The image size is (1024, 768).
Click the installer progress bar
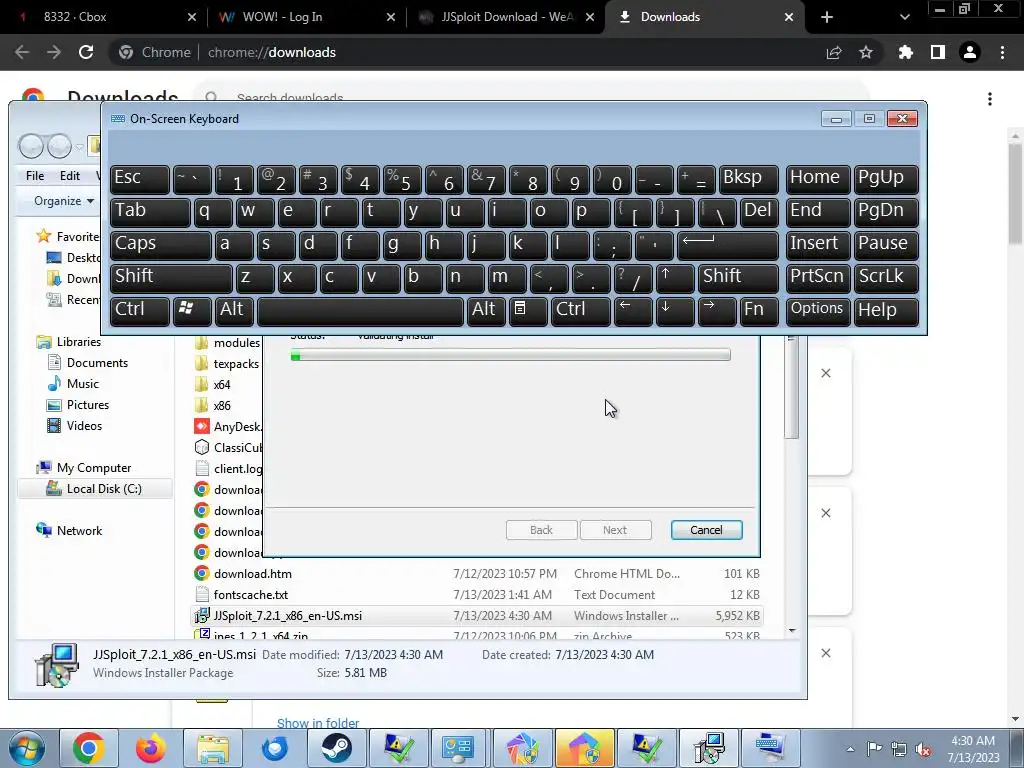click(x=511, y=355)
